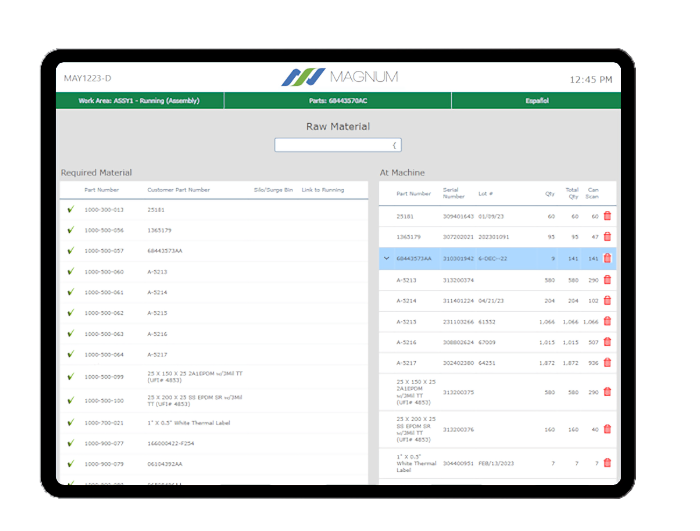Click trash icon for A-5217
The image size is (700, 531).
(x=607, y=363)
